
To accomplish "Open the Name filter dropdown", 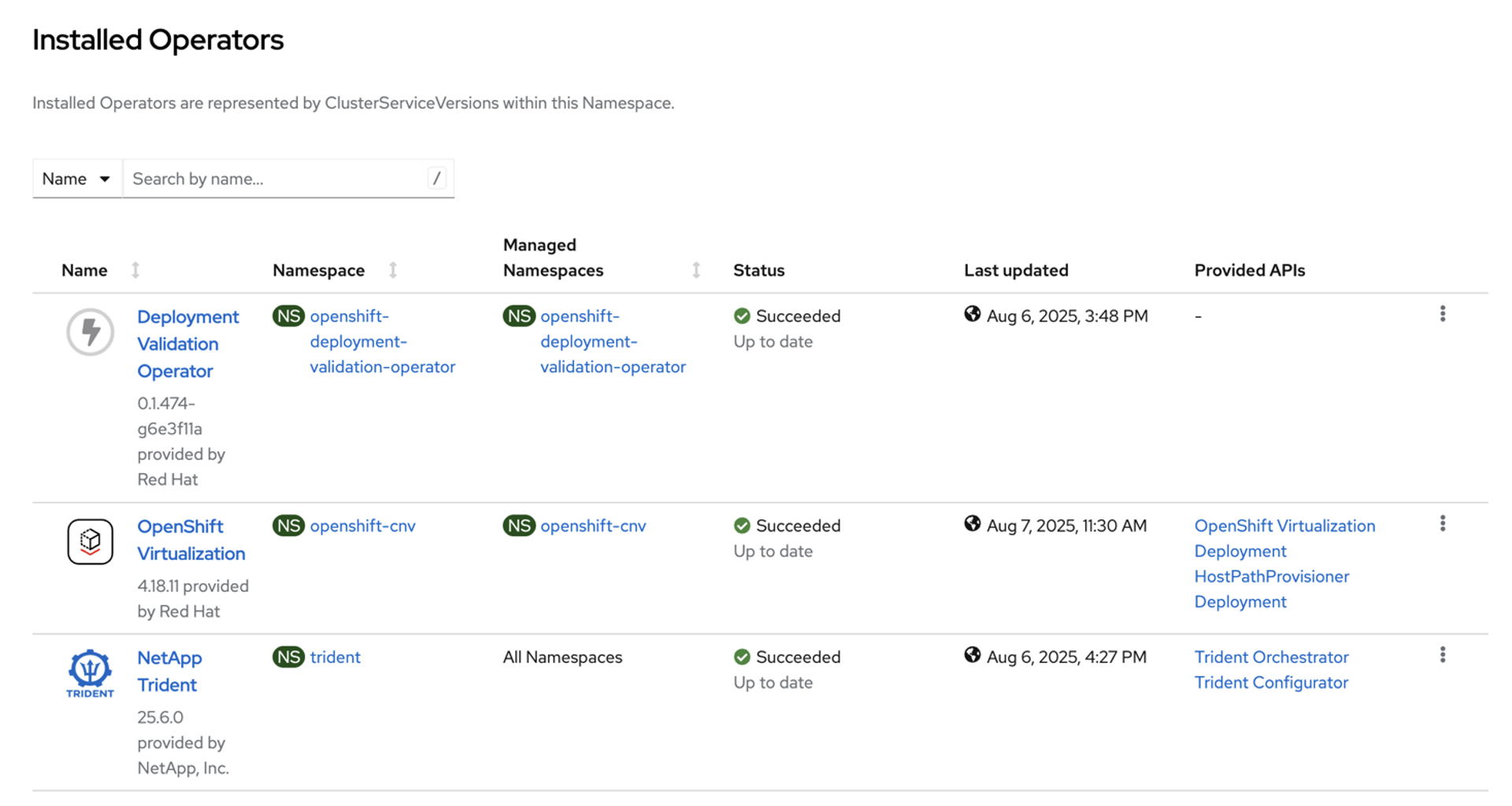I will point(76,178).
